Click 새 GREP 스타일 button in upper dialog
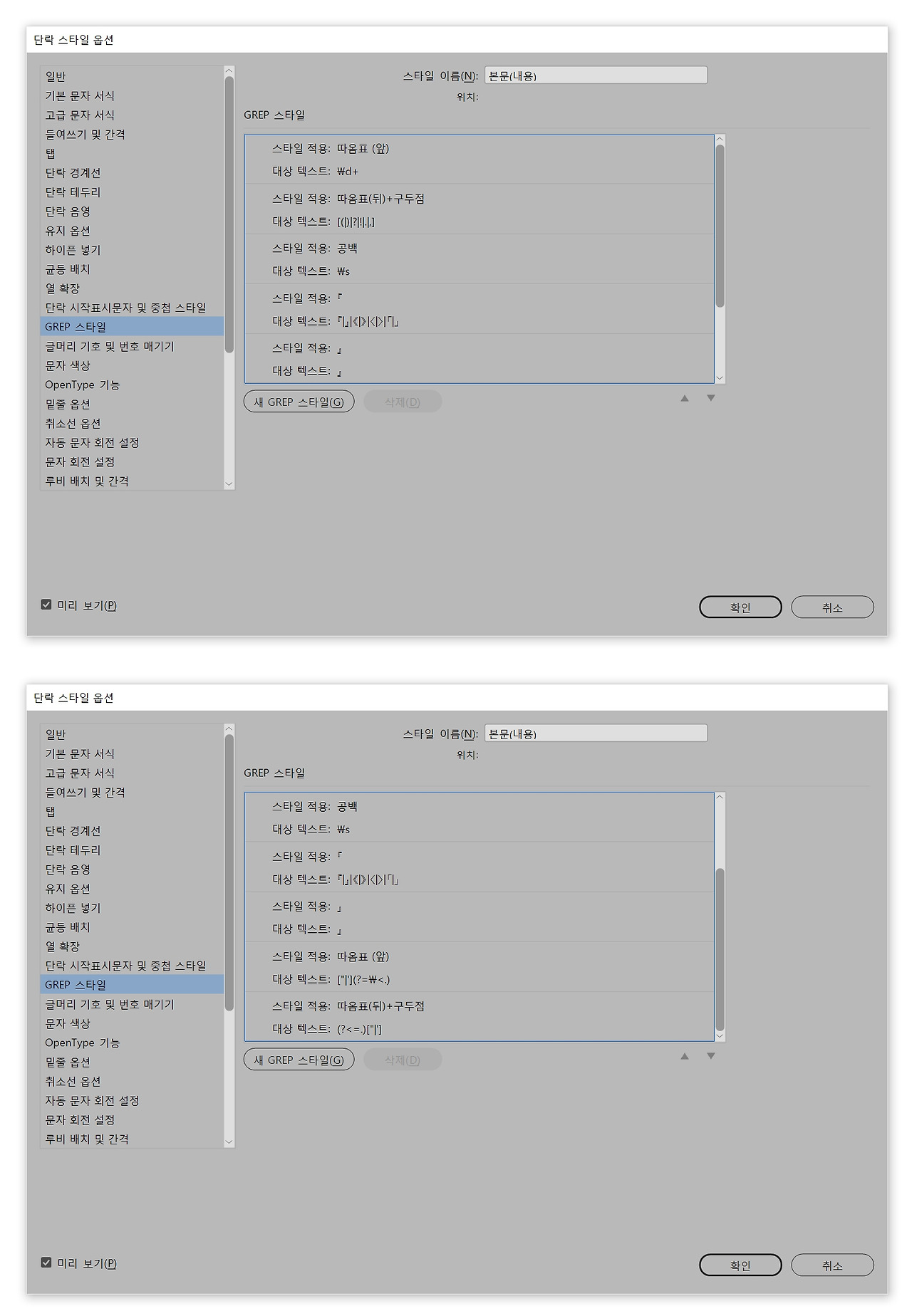 pos(299,402)
